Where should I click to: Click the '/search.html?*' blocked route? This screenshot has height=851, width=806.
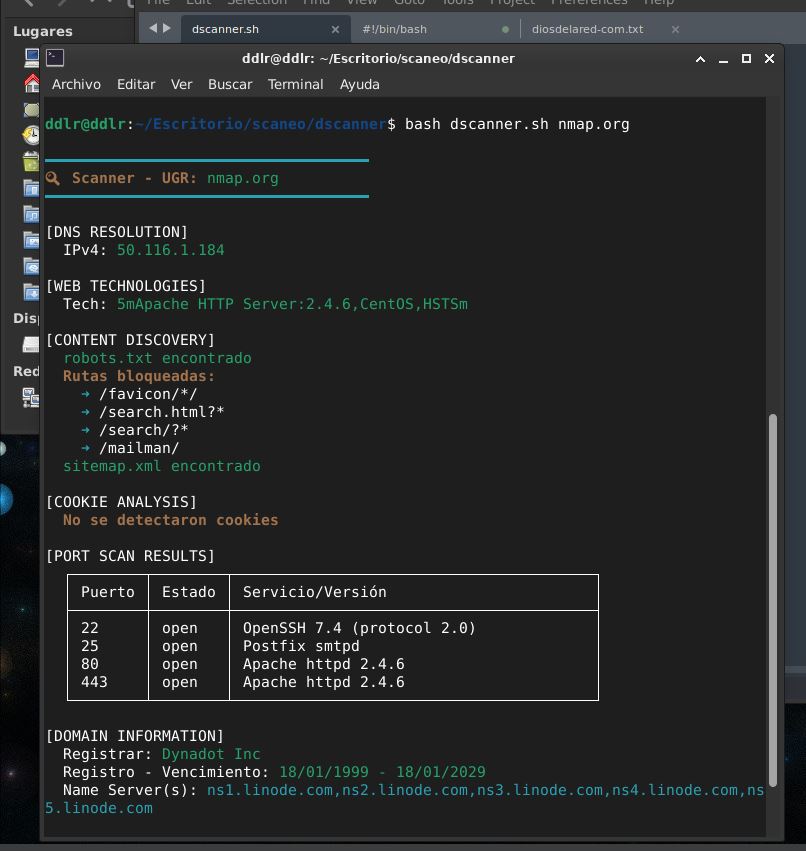(161, 412)
